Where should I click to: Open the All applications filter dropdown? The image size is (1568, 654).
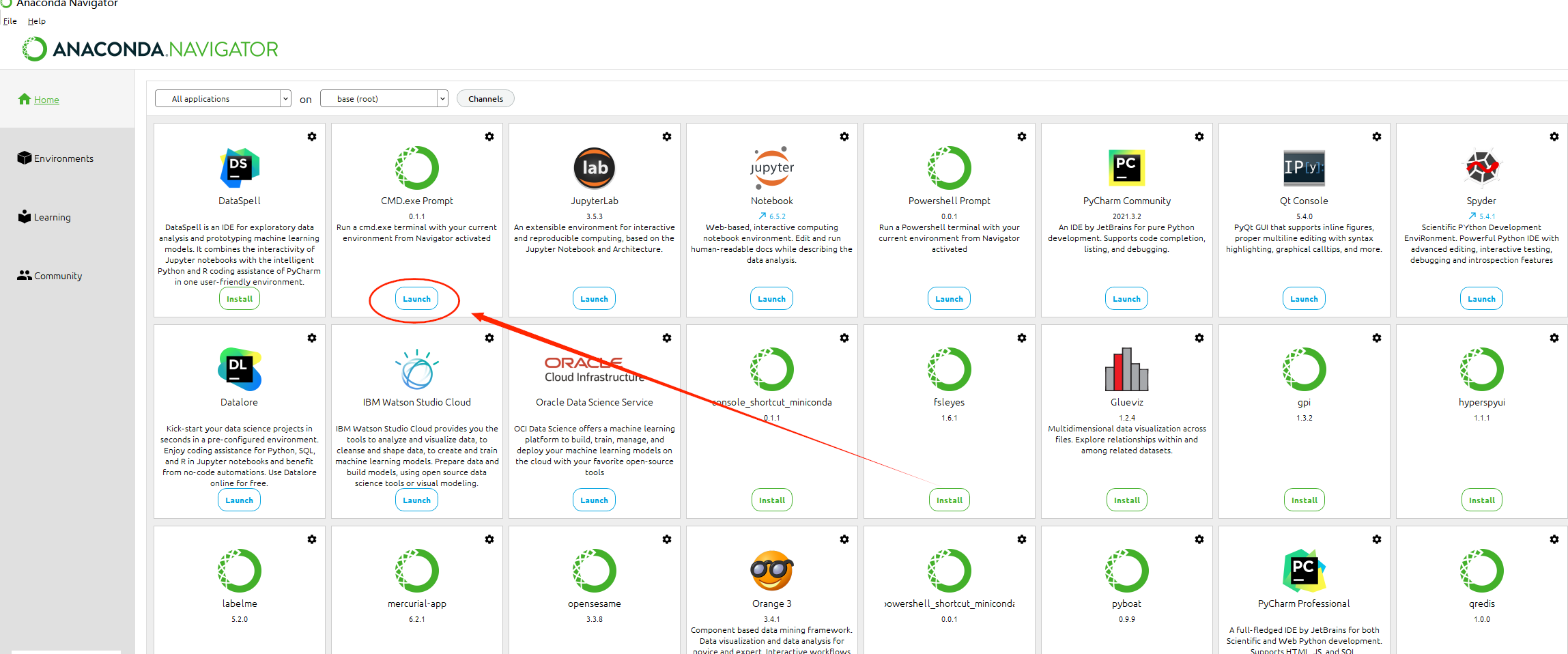pos(223,99)
